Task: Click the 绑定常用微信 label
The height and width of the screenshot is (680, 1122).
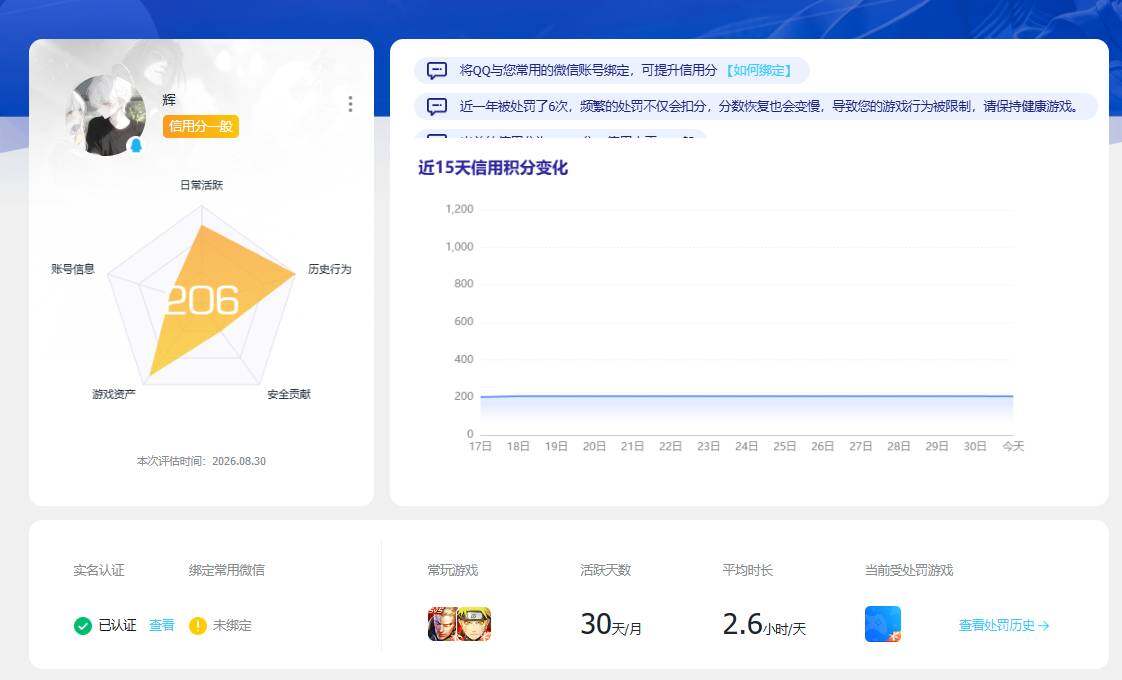Action: point(227,570)
